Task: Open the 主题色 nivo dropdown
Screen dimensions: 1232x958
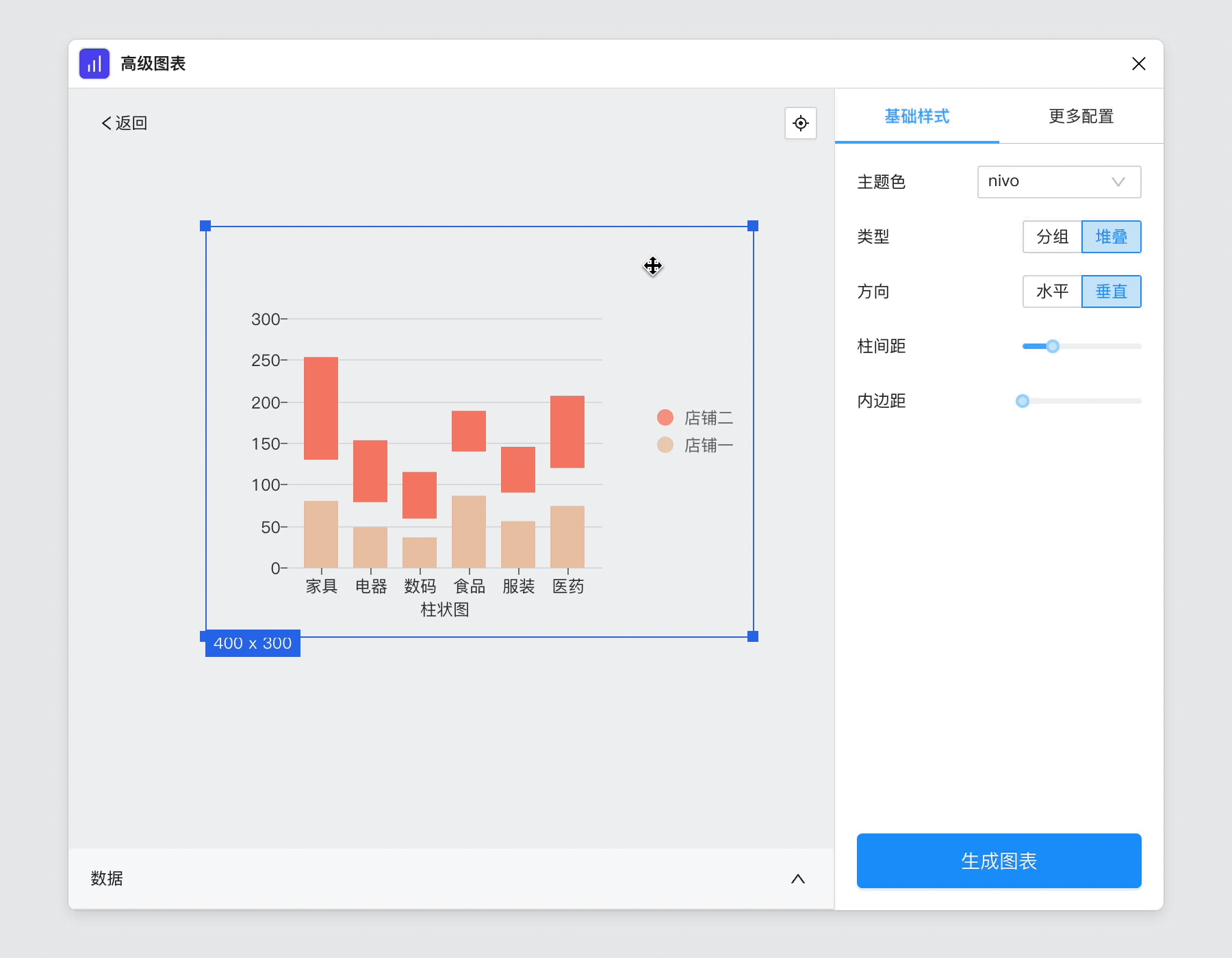Action: pos(1060,182)
